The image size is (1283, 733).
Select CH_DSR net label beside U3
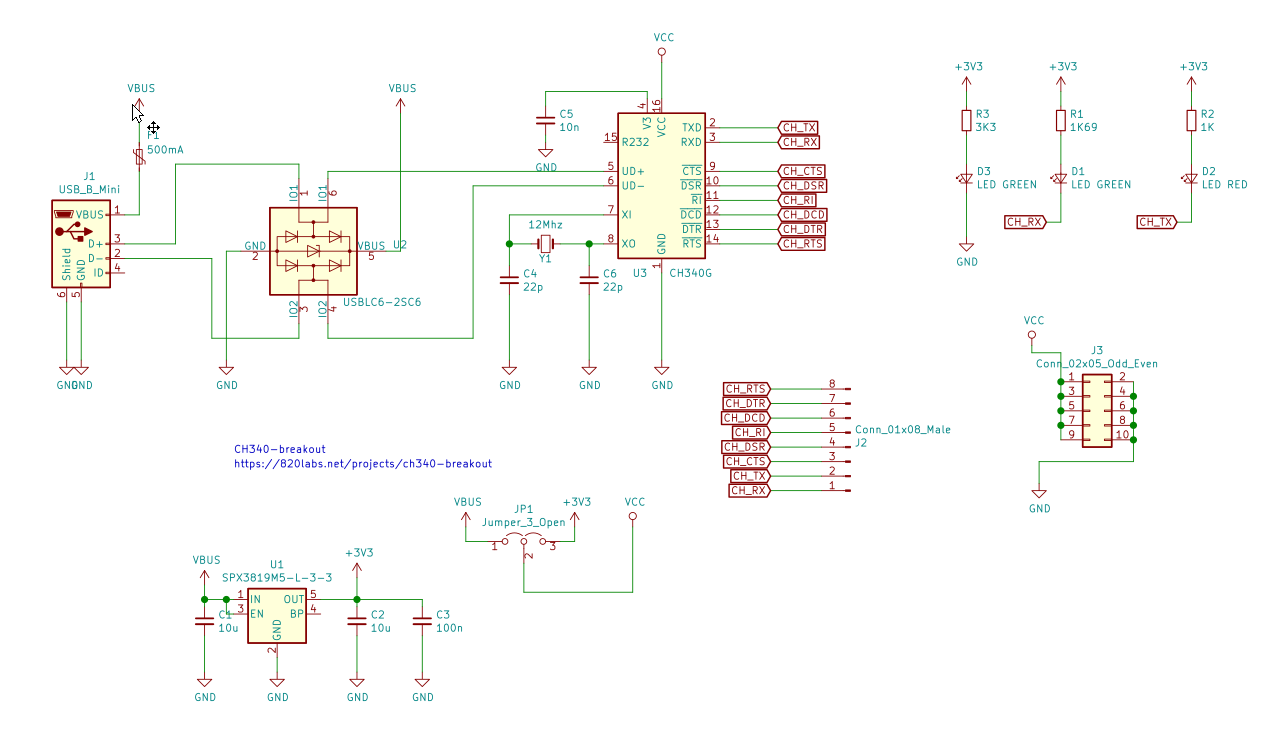click(801, 185)
